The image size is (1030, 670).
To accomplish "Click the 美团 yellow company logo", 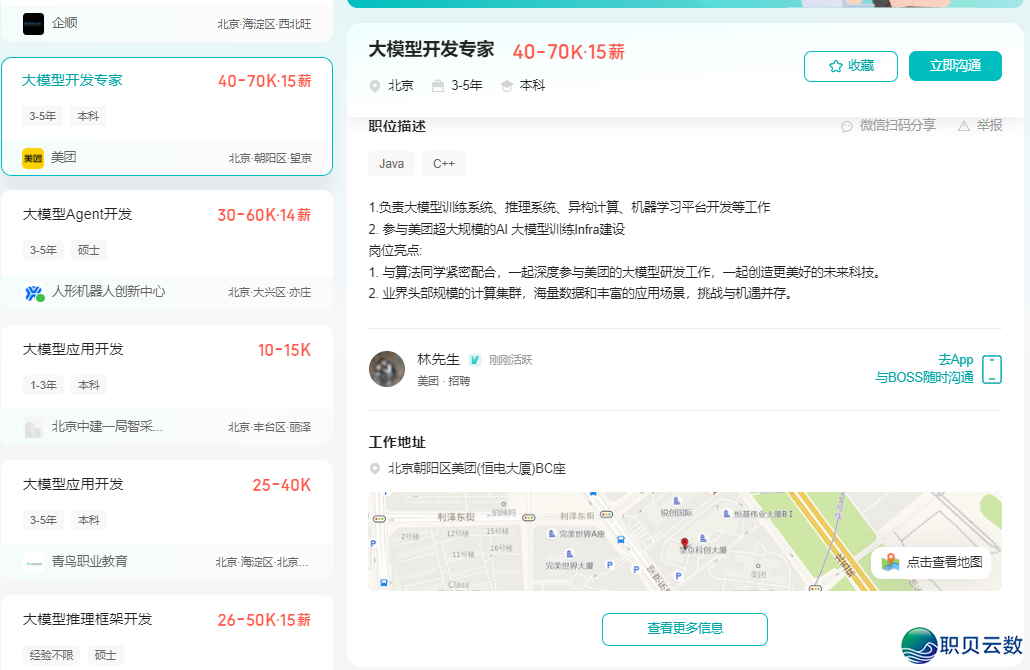I will [33, 158].
